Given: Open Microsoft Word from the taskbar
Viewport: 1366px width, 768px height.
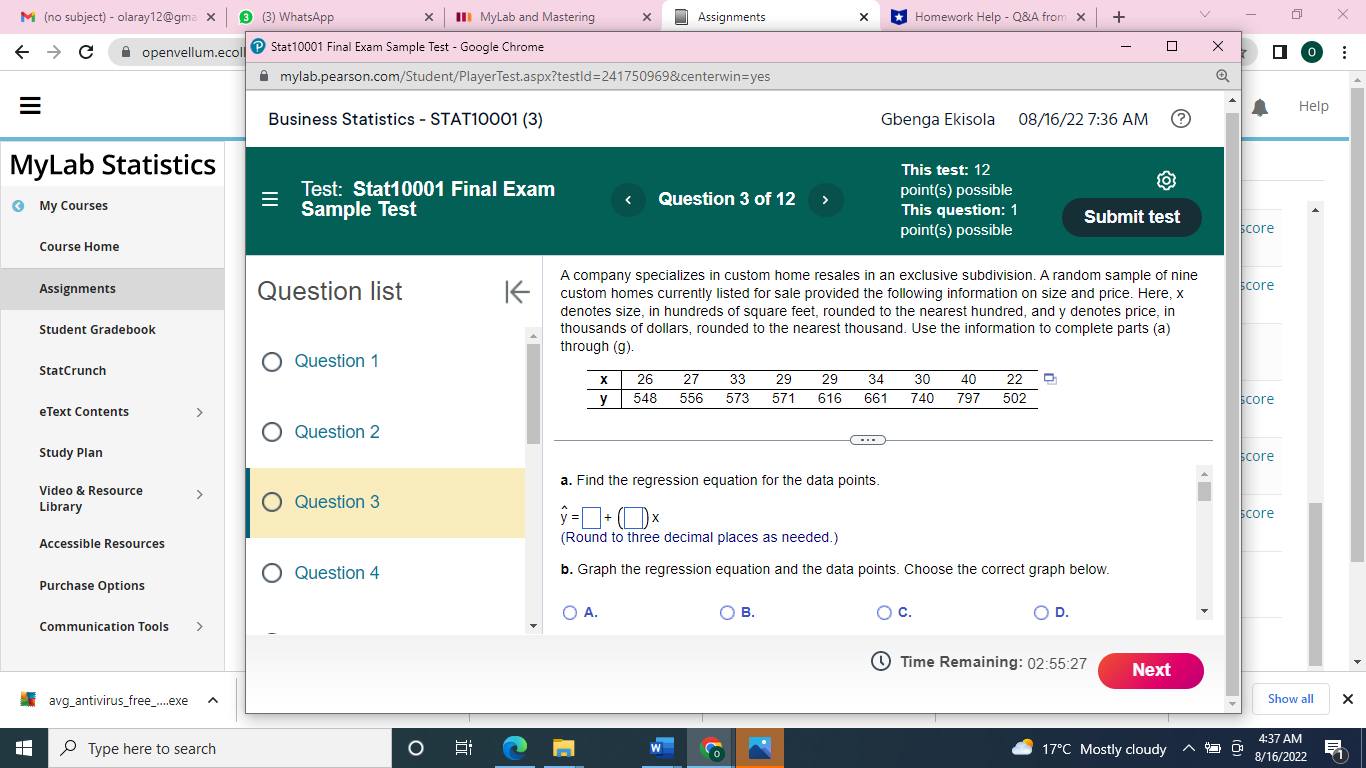Looking at the screenshot, I should [x=661, y=748].
